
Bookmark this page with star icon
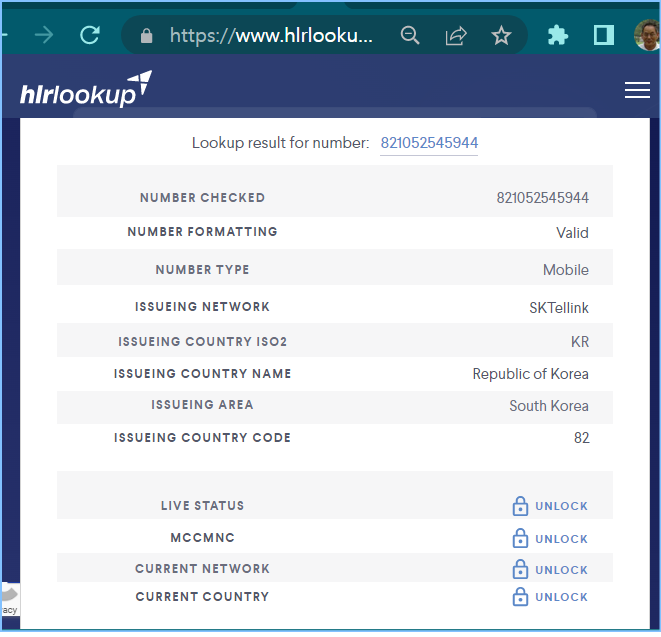501,36
